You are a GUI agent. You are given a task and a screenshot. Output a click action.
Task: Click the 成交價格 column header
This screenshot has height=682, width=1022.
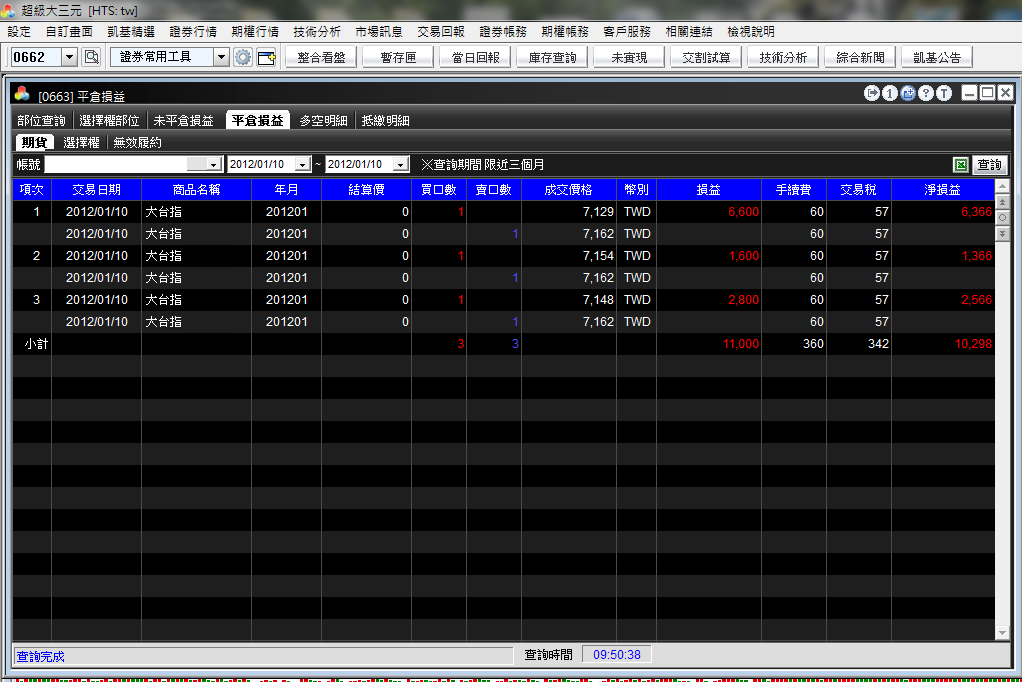568,190
